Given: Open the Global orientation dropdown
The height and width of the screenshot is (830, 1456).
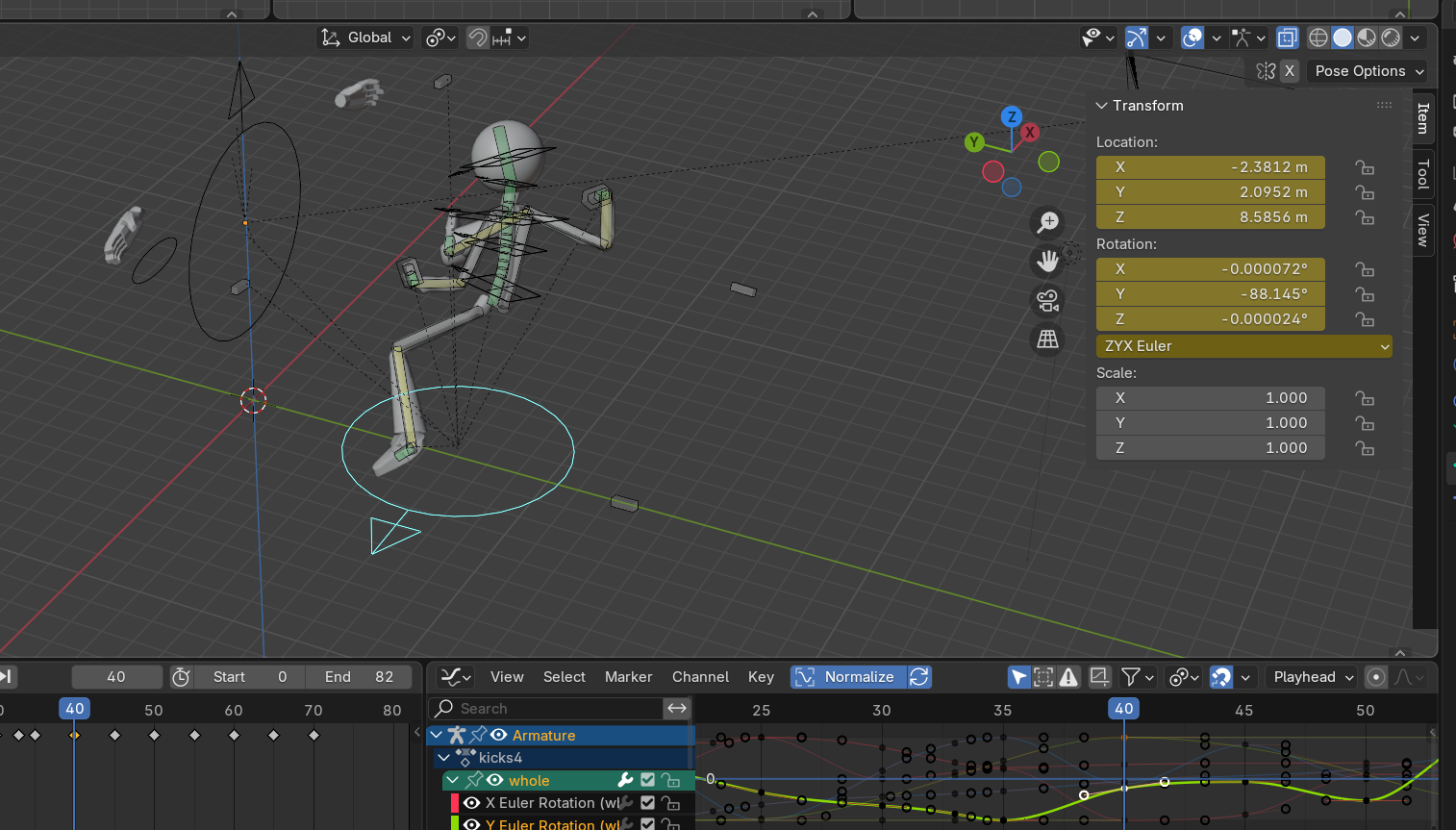Looking at the screenshot, I should click(365, 38).
